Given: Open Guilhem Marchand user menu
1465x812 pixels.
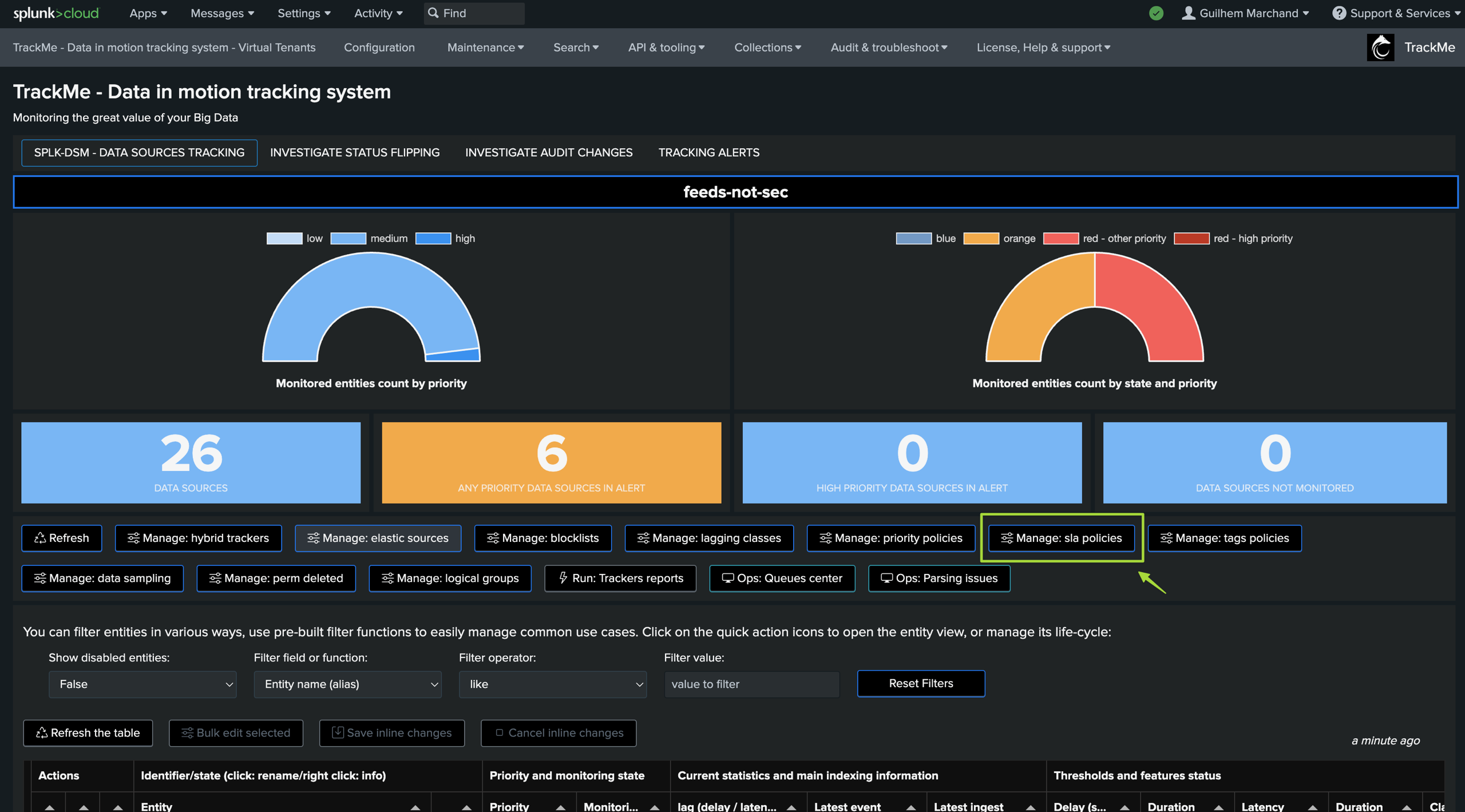Looking at the screenshot, I should [x=1246, y=13].
